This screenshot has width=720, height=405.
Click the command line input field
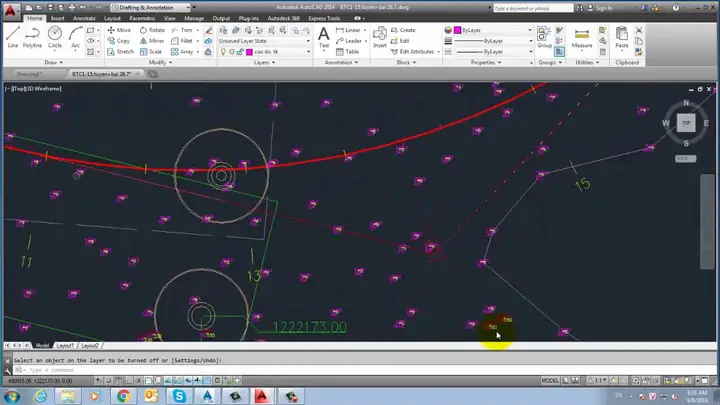click(363, 370)
